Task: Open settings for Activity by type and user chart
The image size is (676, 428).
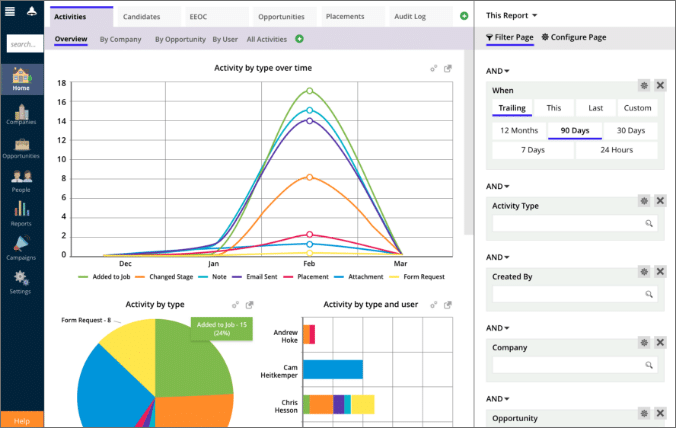Action: tap(434, 305)
